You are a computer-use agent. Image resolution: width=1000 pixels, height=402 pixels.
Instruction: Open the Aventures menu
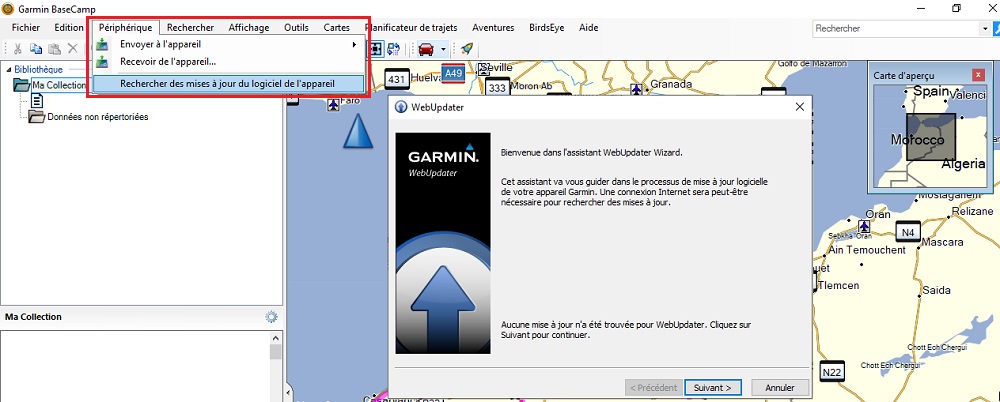(494, 27)
